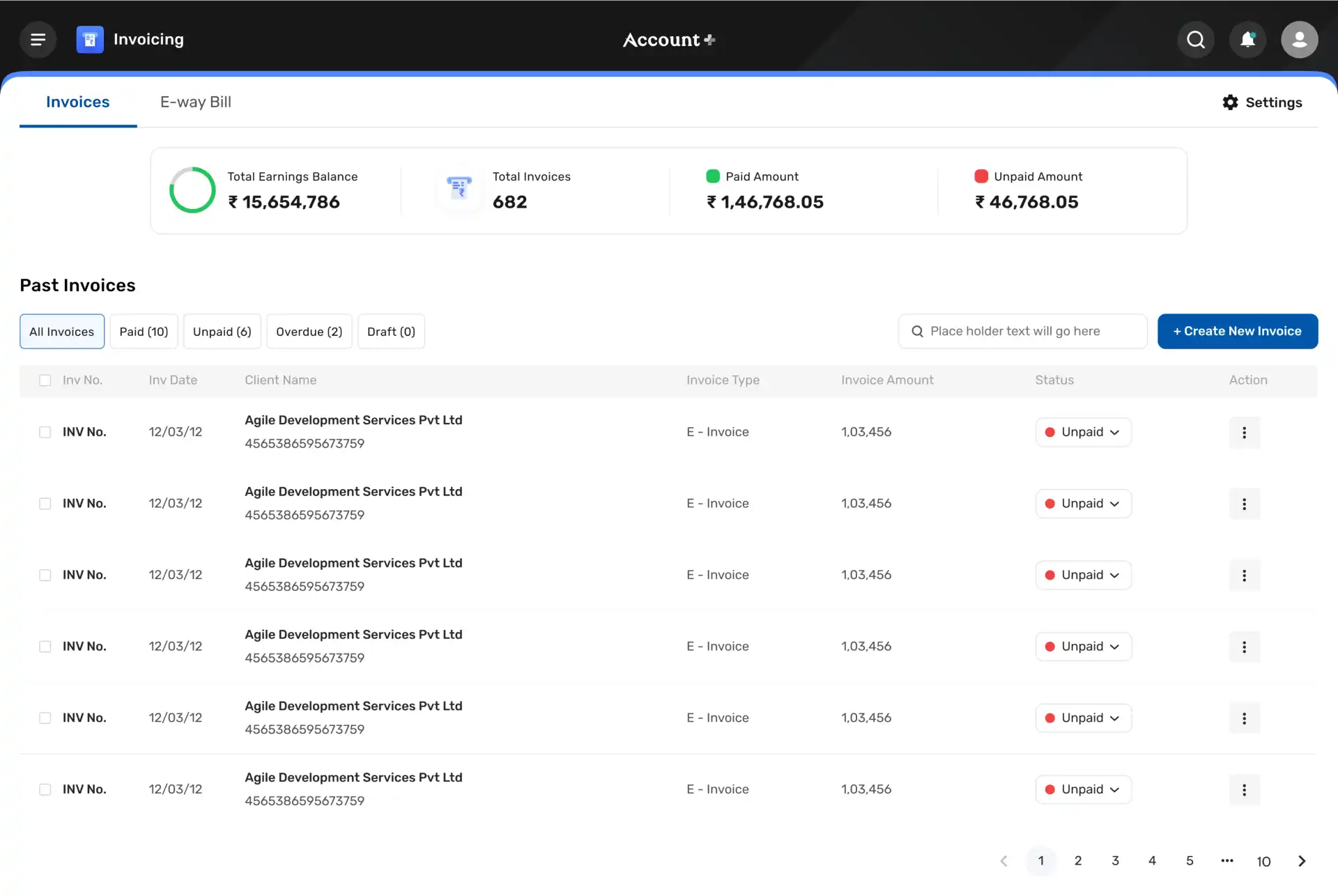1338x896 pixels.
Task: Click the Settings gear icon
Action: [x=1231, y=102]
